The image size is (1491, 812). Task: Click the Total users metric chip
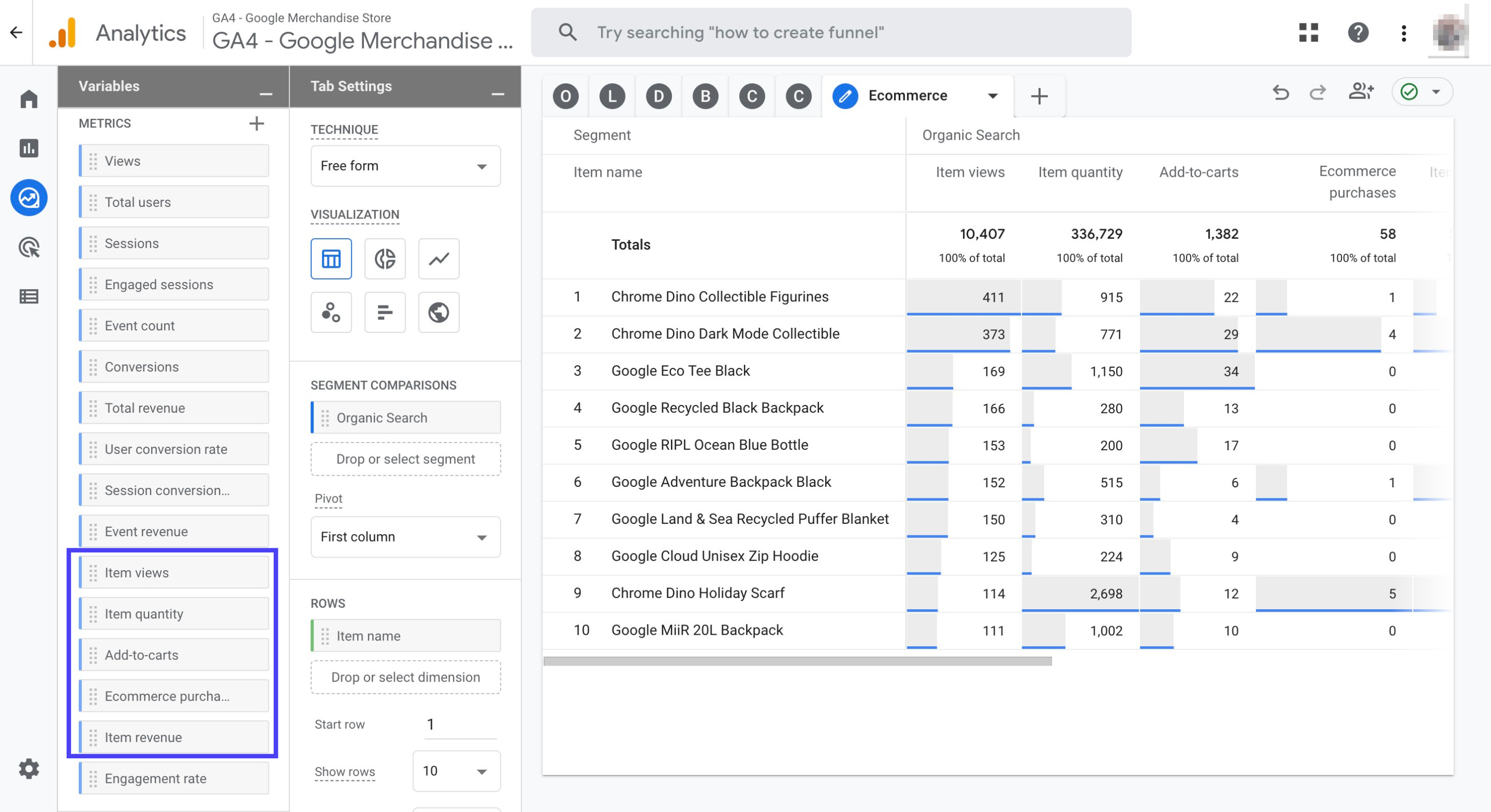click(174, 202)
